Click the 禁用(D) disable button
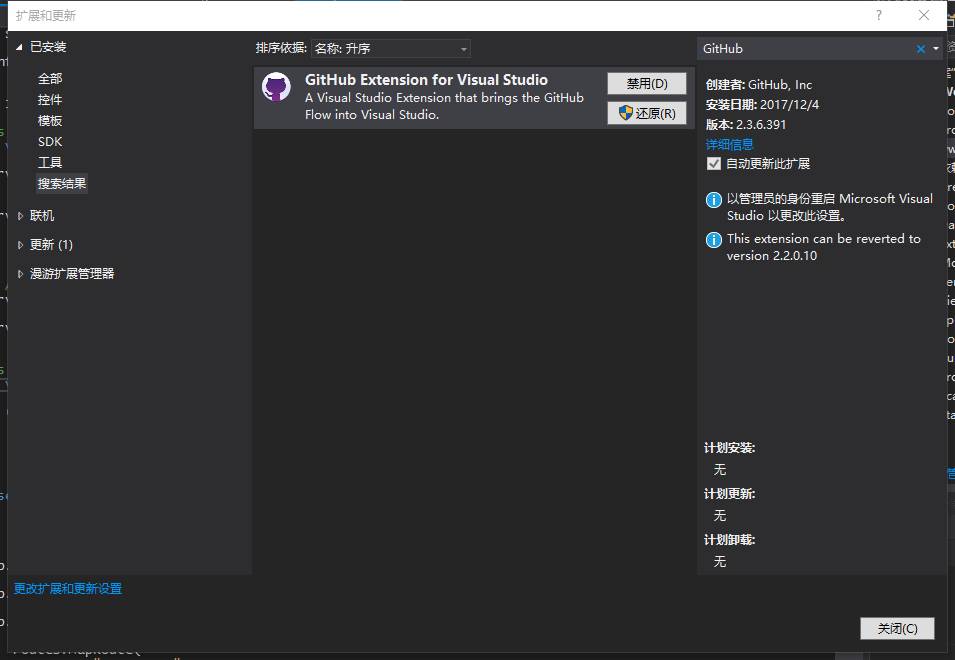Screen dimensions: 955x660 (647, 83)
